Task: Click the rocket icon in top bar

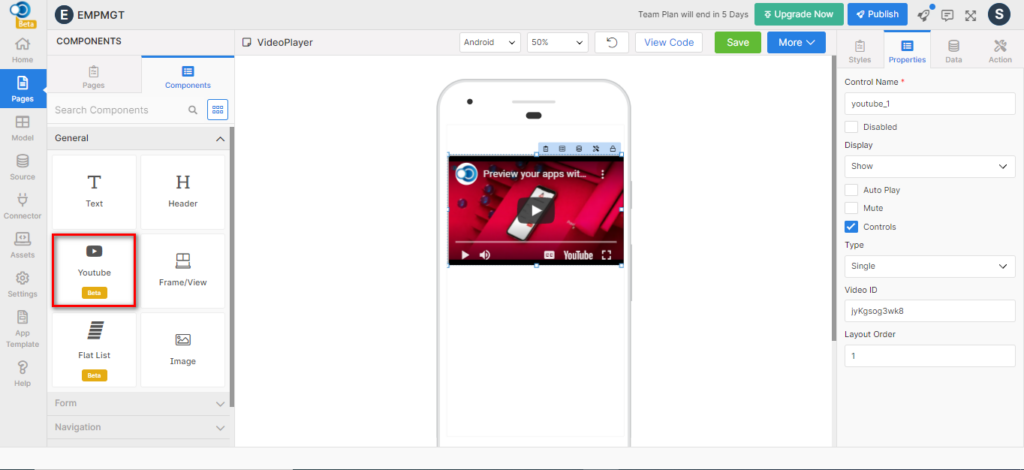Action: [x=923, y=15]
